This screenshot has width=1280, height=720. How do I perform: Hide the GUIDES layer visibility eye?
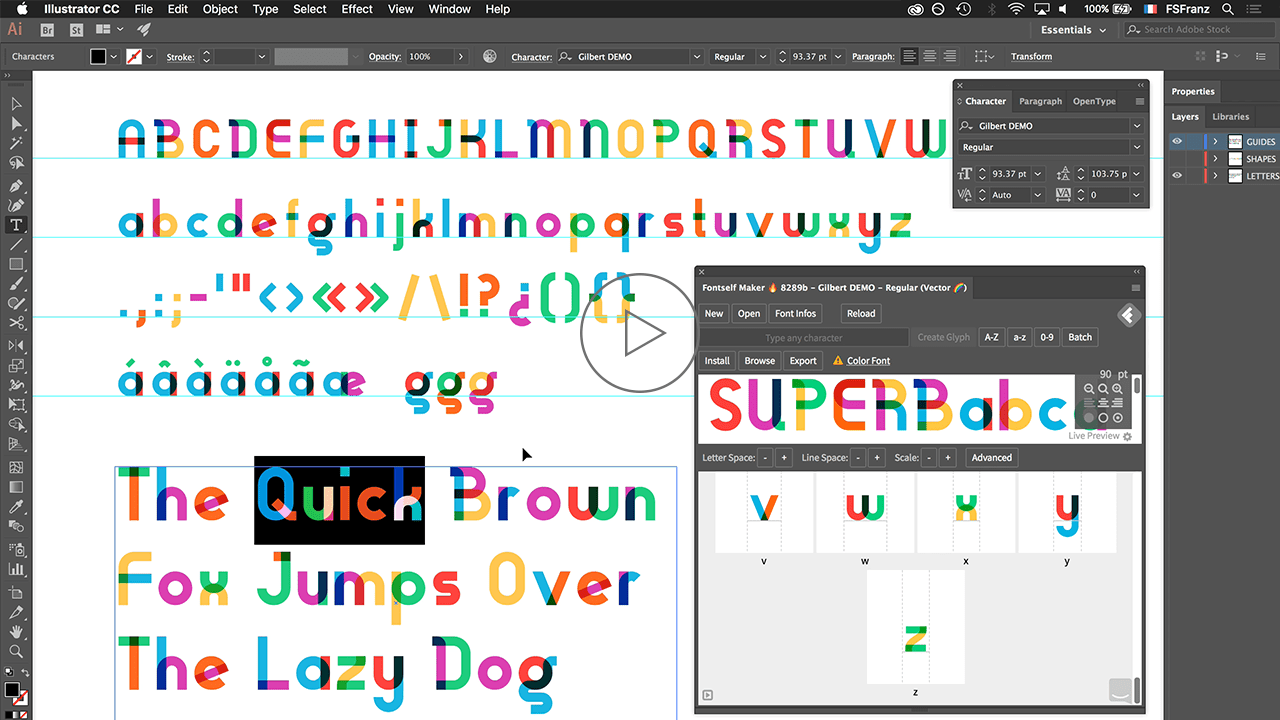1176,141
